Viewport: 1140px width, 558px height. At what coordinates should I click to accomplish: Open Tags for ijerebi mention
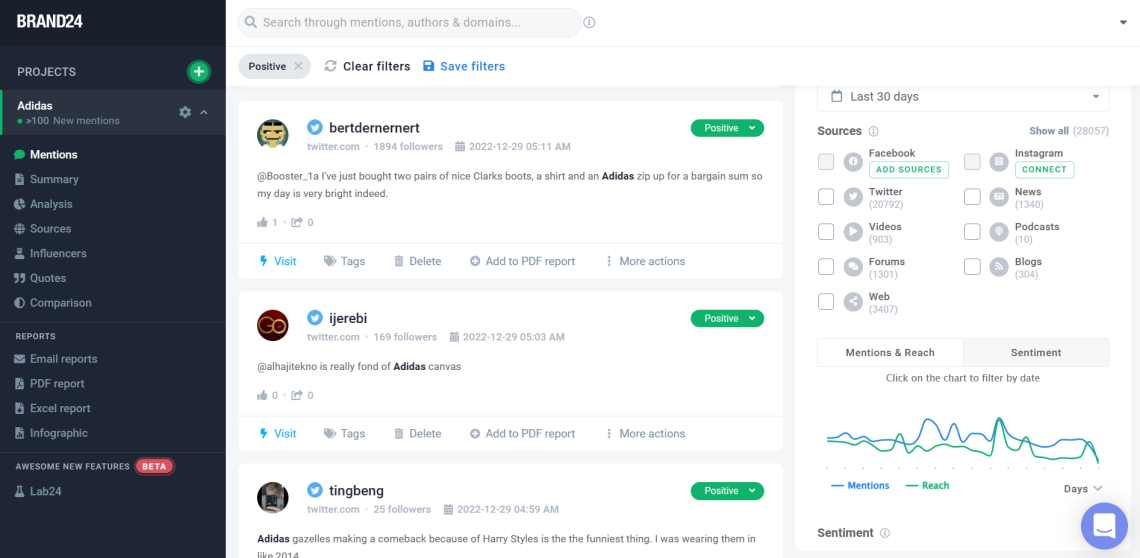[345, 434]
